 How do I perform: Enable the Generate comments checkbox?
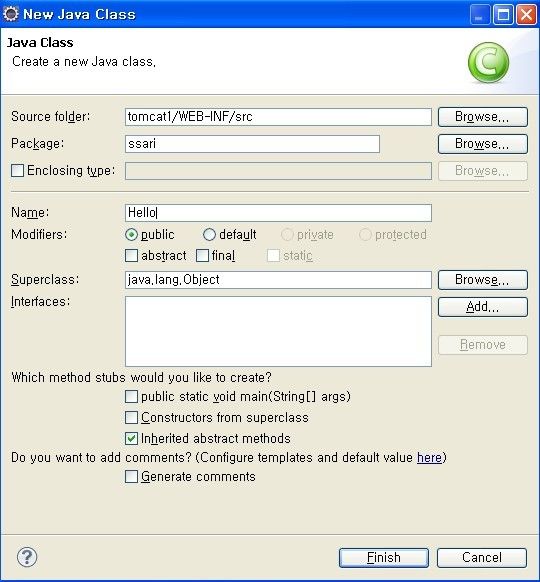pos(131,477)
